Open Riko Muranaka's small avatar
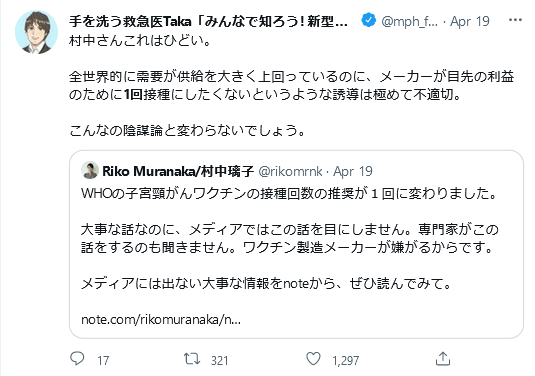The height and width of the screenshot is (376, 535). [90, 170]
